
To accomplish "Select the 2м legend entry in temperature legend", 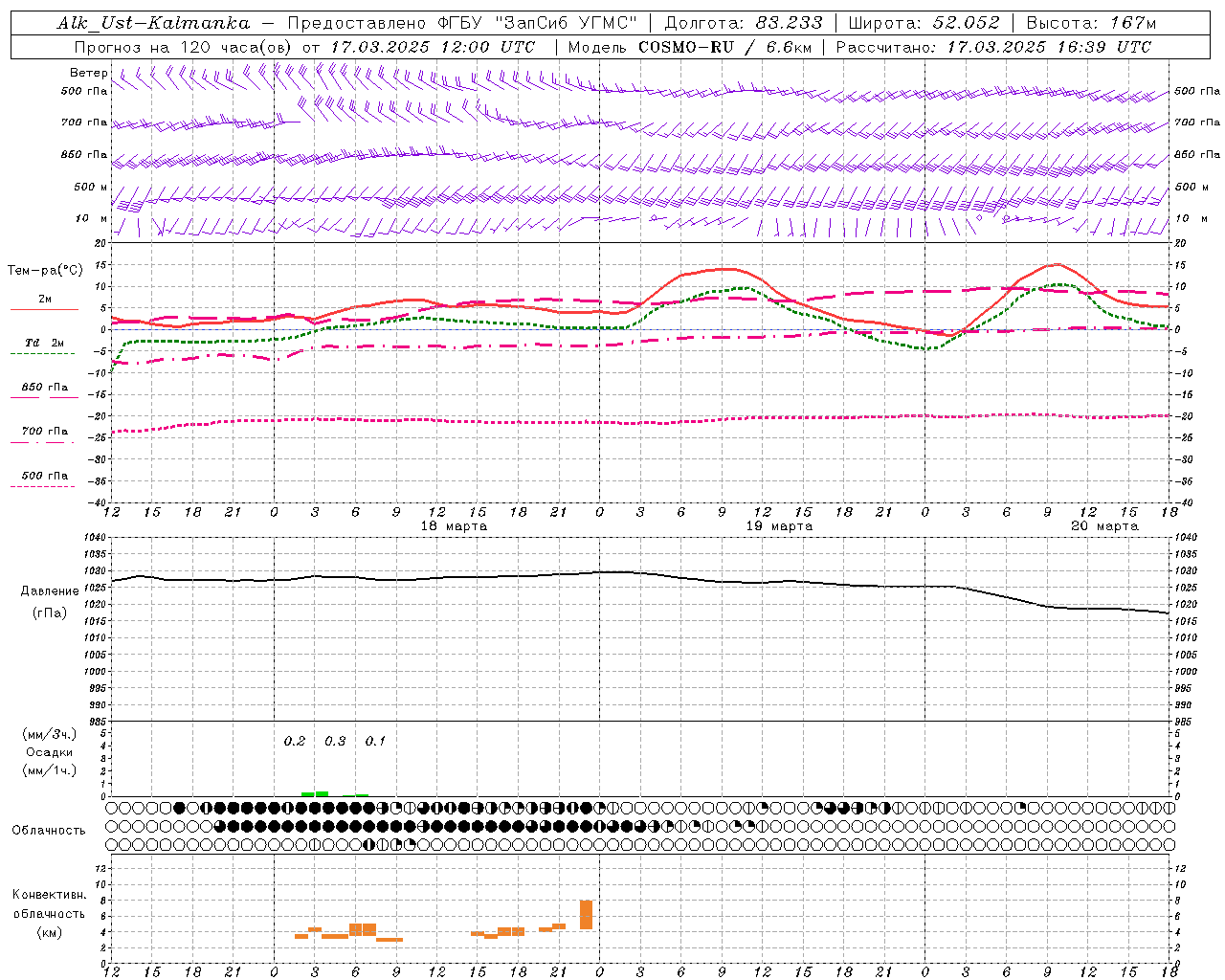I will 45,300.
